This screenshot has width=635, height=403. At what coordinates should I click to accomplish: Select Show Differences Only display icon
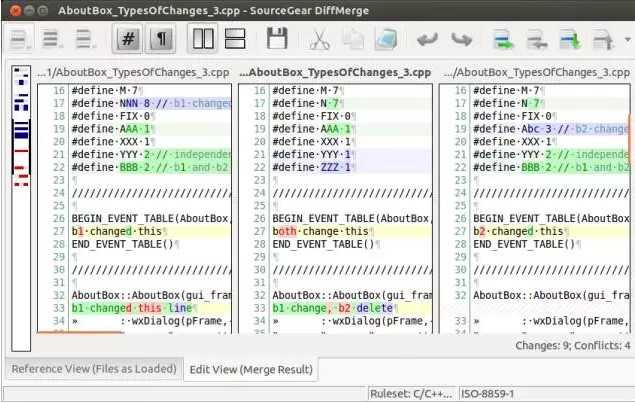(51, 39)
